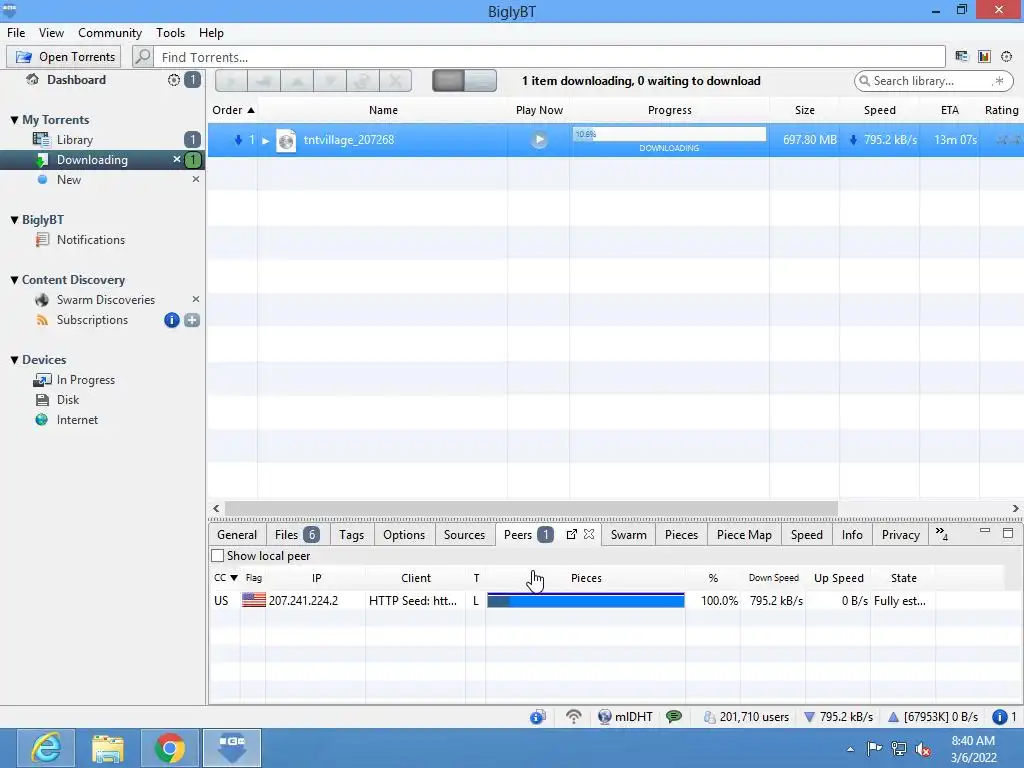This screenshot has width=1024, height=768.
Task: Switch to the Sources tab
Action: 464,535
